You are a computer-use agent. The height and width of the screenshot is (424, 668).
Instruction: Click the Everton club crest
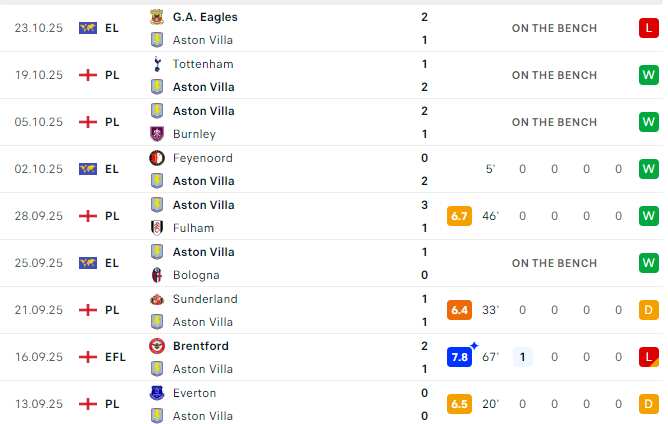coord(156,393)
